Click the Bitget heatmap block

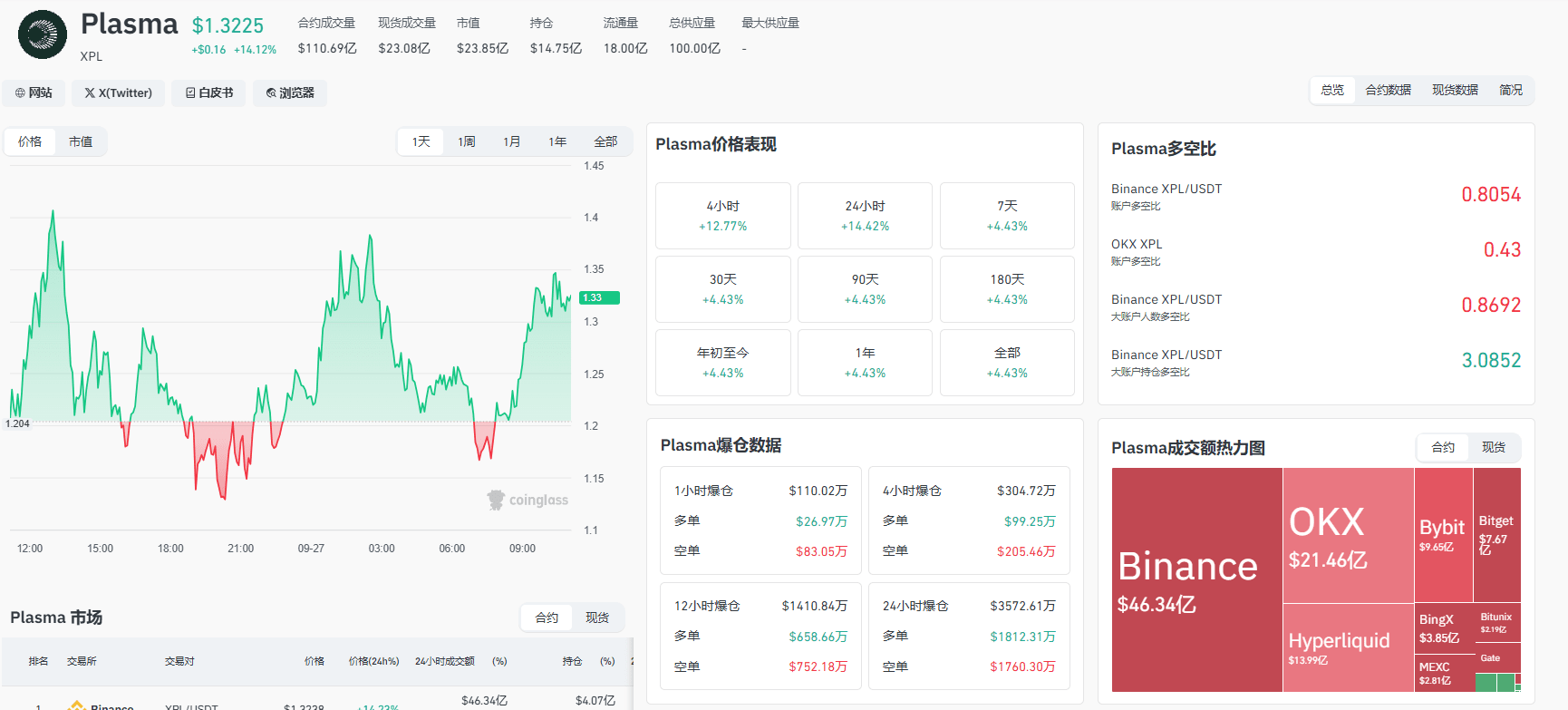coord(1497,535)
